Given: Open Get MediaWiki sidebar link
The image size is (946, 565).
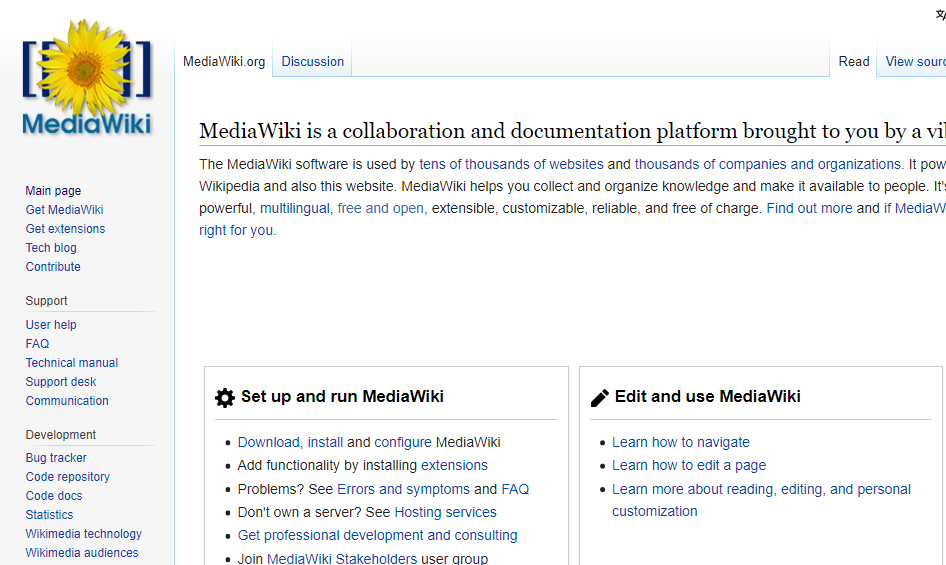Looking at the screenshot, I should [65, 209].
